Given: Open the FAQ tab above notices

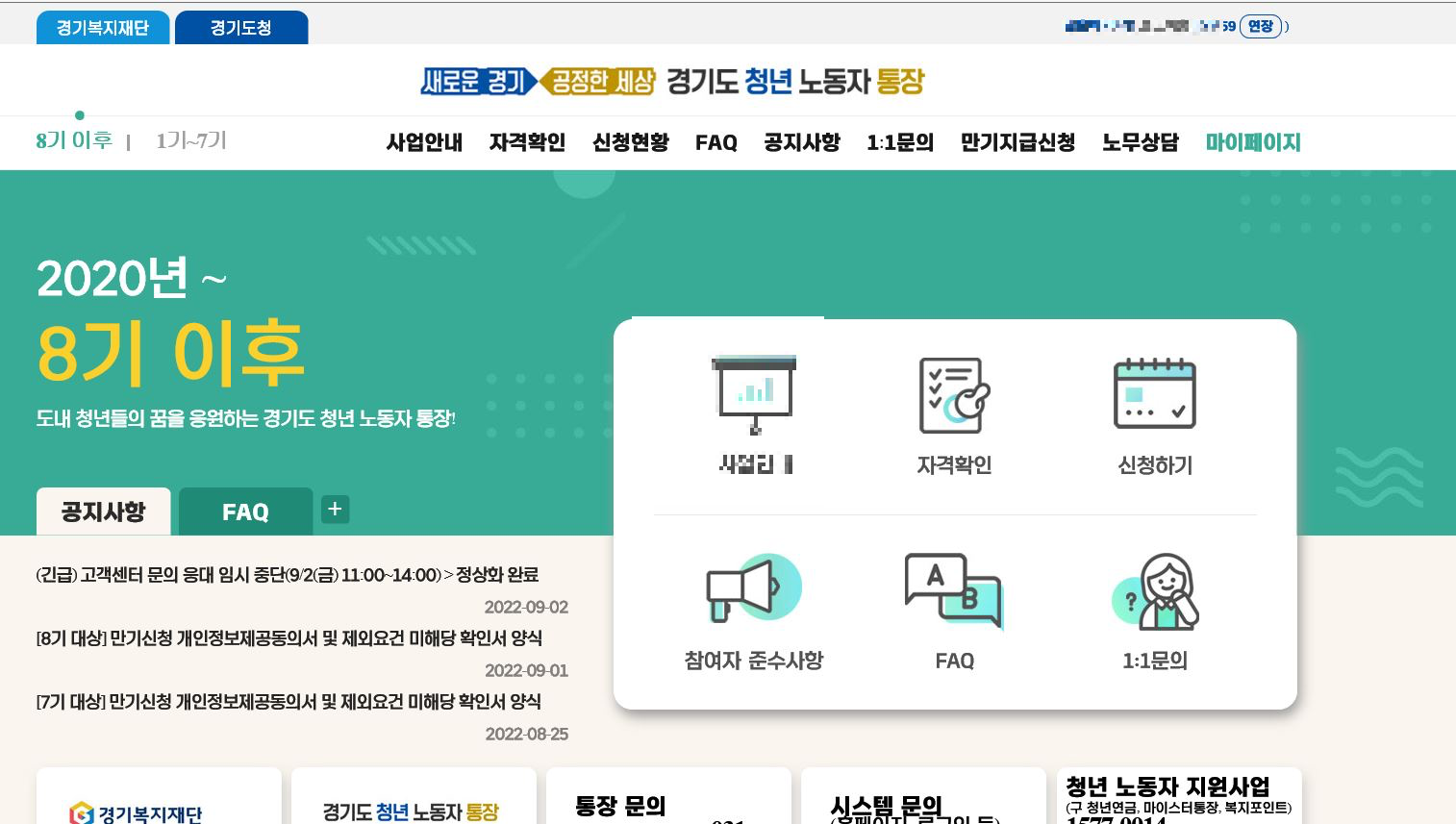Looking at the screenshot, I should pyautogui.click(x=245, y=512).
